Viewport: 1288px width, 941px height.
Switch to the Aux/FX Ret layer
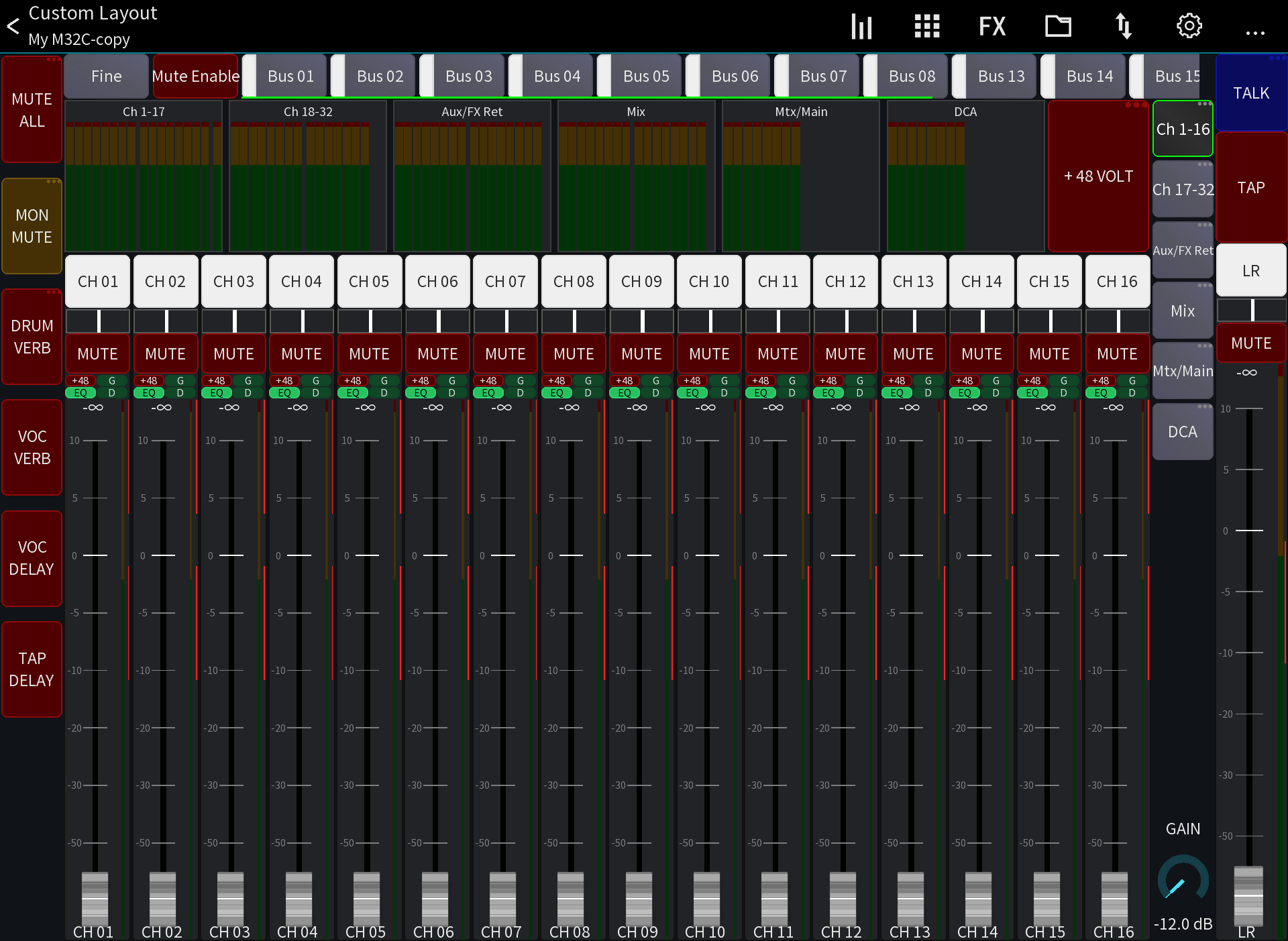pyautogui.click(x=1183, y=250)
